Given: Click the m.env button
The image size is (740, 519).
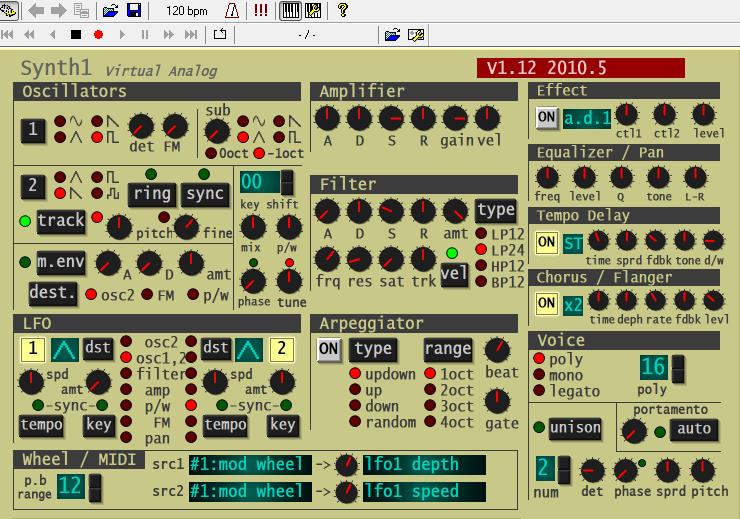Looking at the screenshot, I should click(61, 262).
